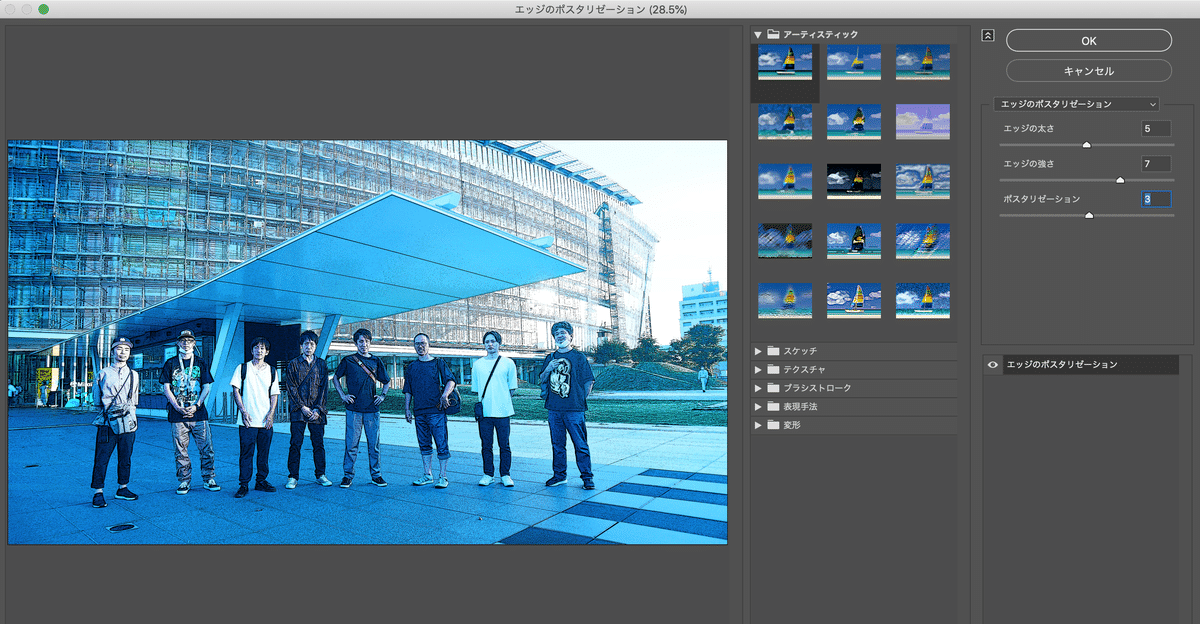
Task: Click the OK button
Action: point(1088,41)
